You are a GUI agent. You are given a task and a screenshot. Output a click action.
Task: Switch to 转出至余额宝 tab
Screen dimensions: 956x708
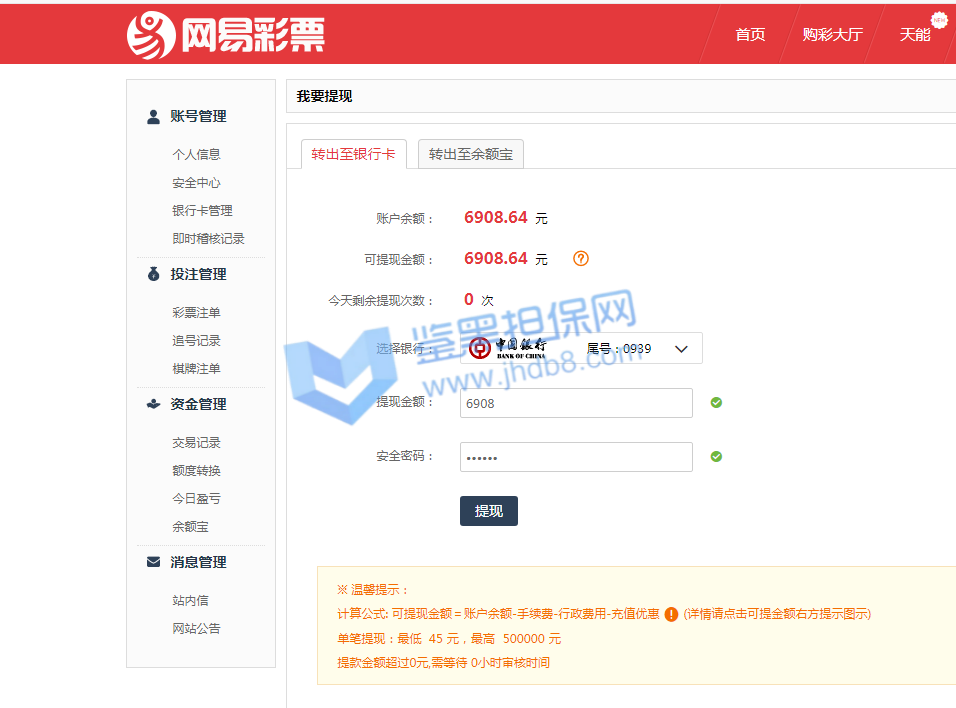click(x=470, y=154)
